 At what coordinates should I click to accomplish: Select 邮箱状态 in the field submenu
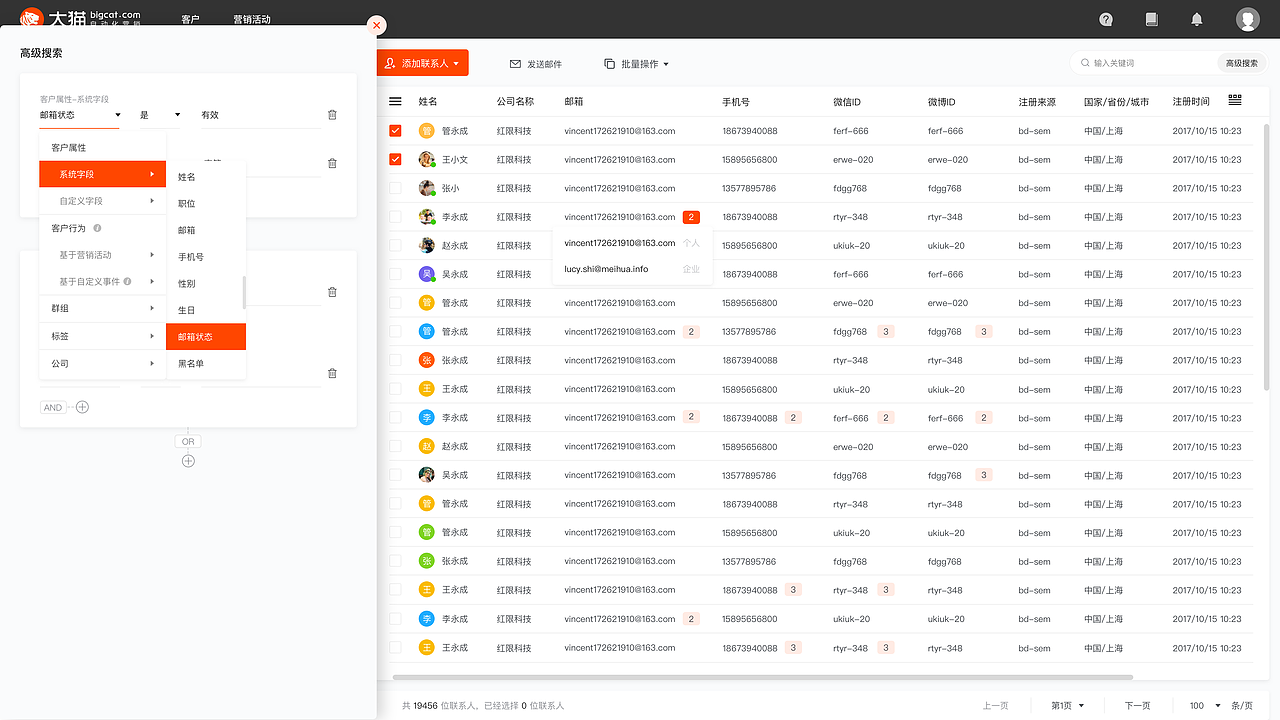point(205,337)
